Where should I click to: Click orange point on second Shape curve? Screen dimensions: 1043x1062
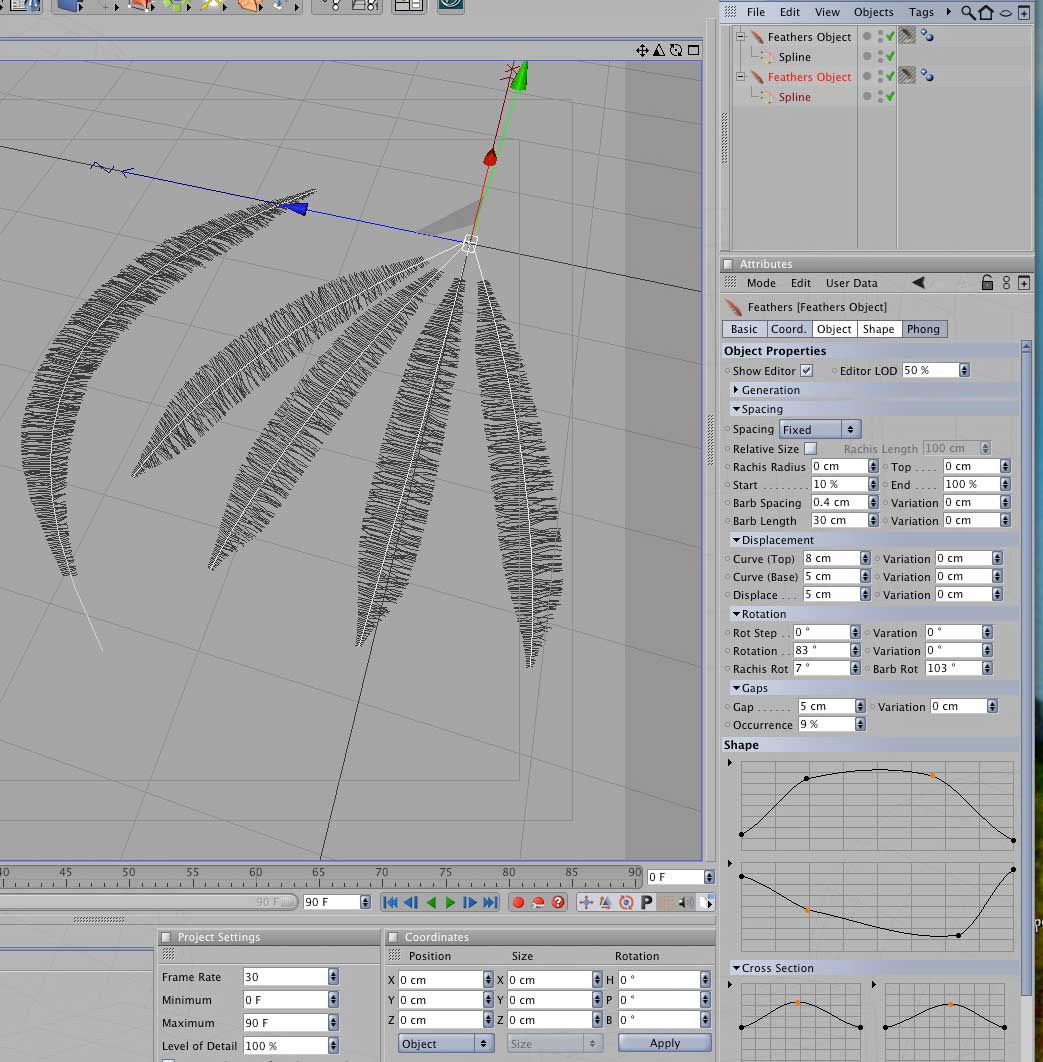point(807,910)
